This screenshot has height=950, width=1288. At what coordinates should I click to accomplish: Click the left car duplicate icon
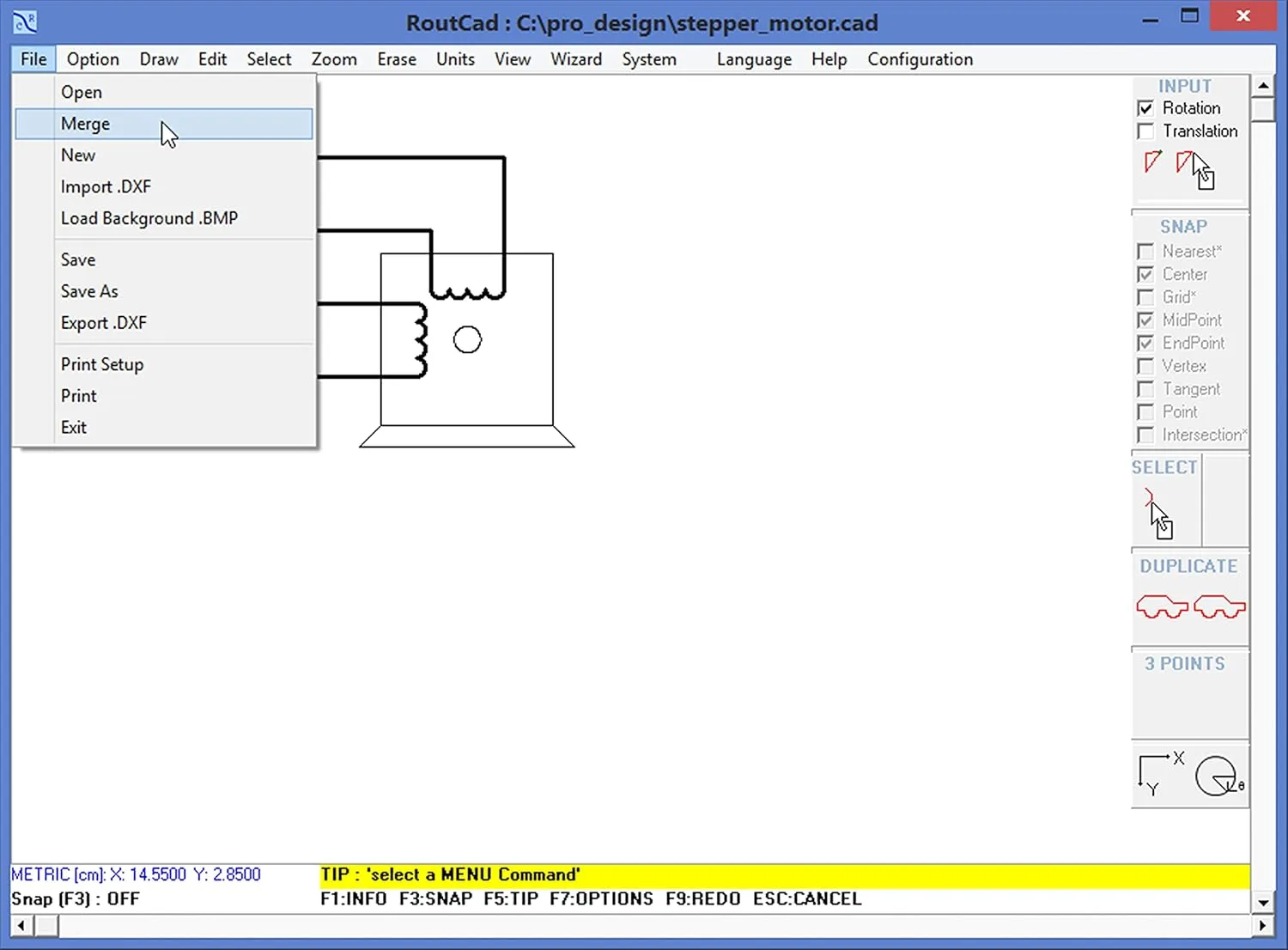click(x=1161, y=606)
